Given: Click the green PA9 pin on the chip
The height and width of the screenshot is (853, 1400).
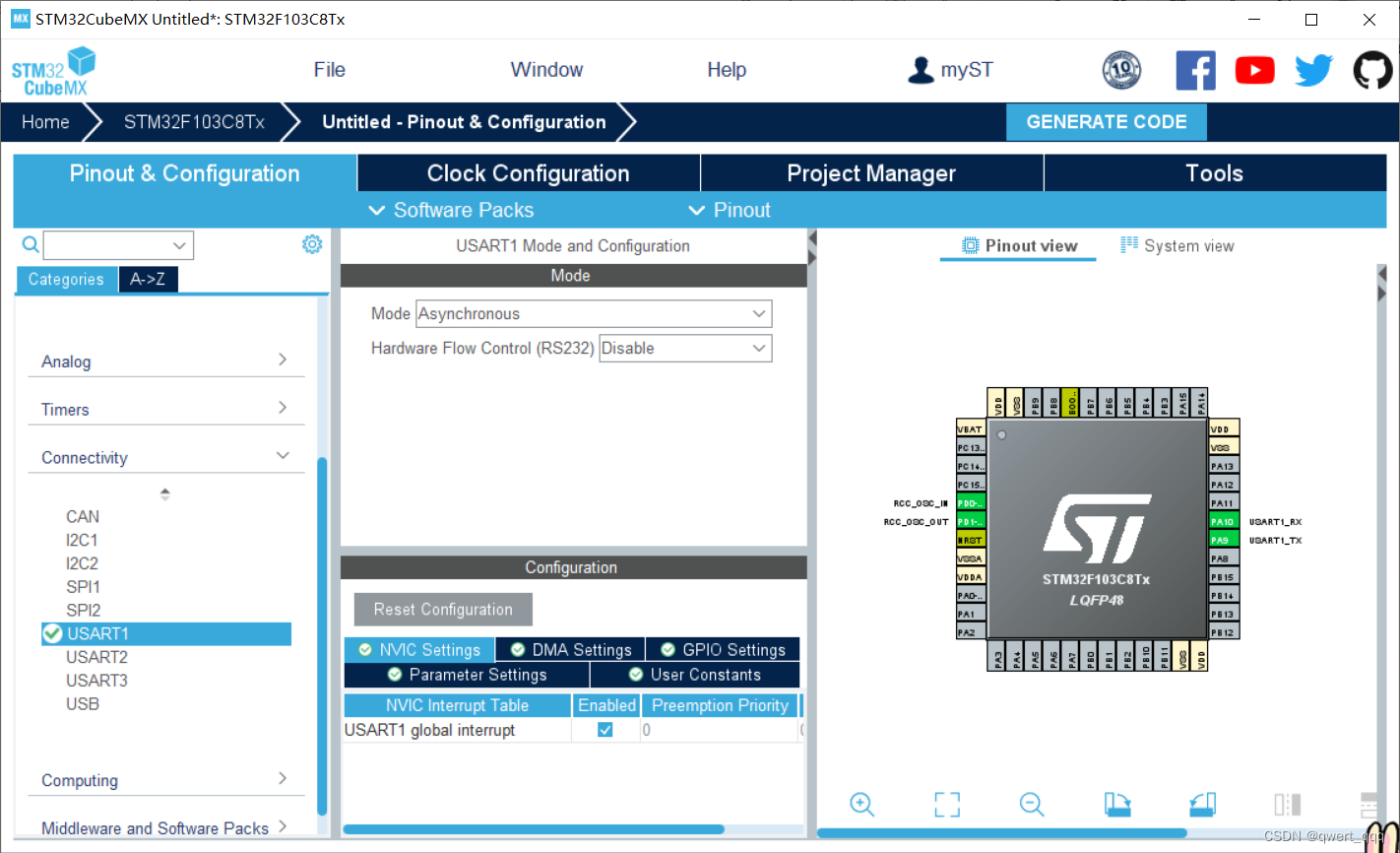Looking at the screenshot, I should [x=1224, y=540].
